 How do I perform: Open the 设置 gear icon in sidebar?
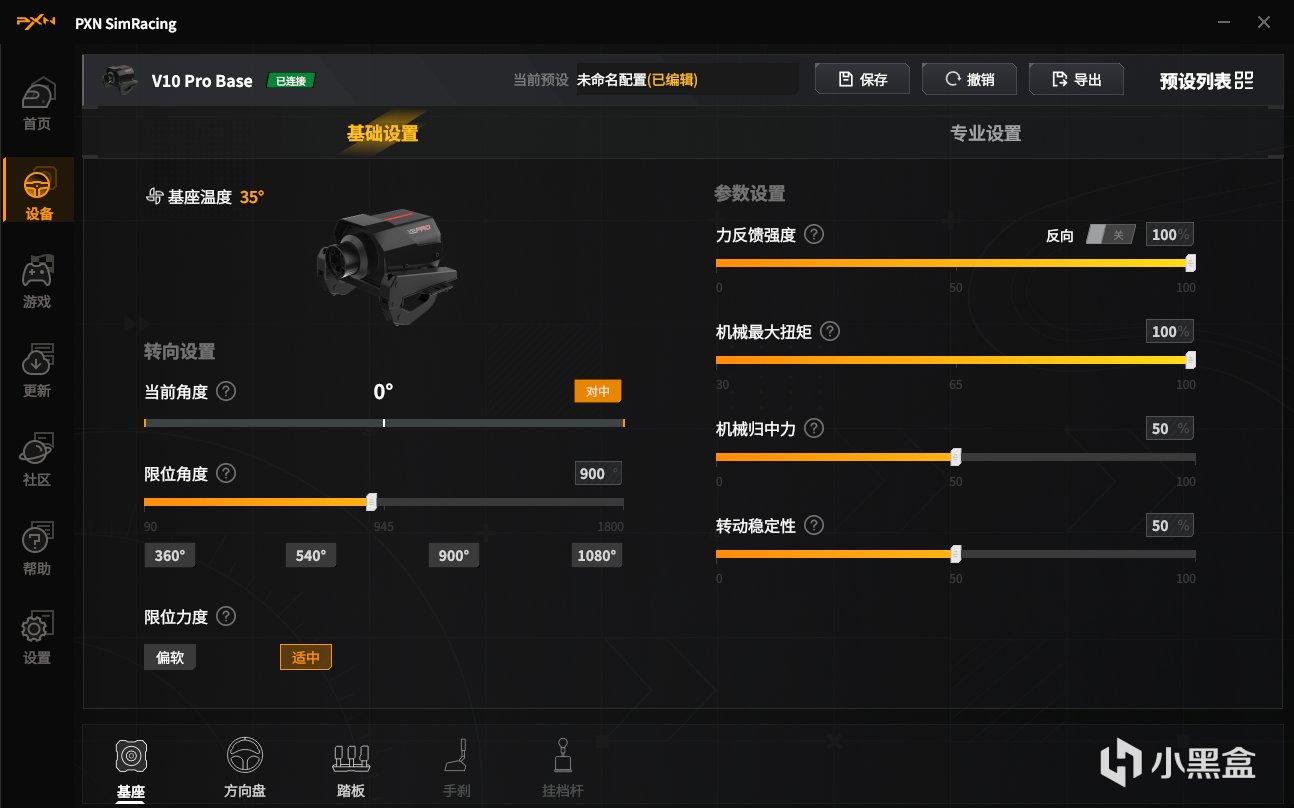coord(37,628)
